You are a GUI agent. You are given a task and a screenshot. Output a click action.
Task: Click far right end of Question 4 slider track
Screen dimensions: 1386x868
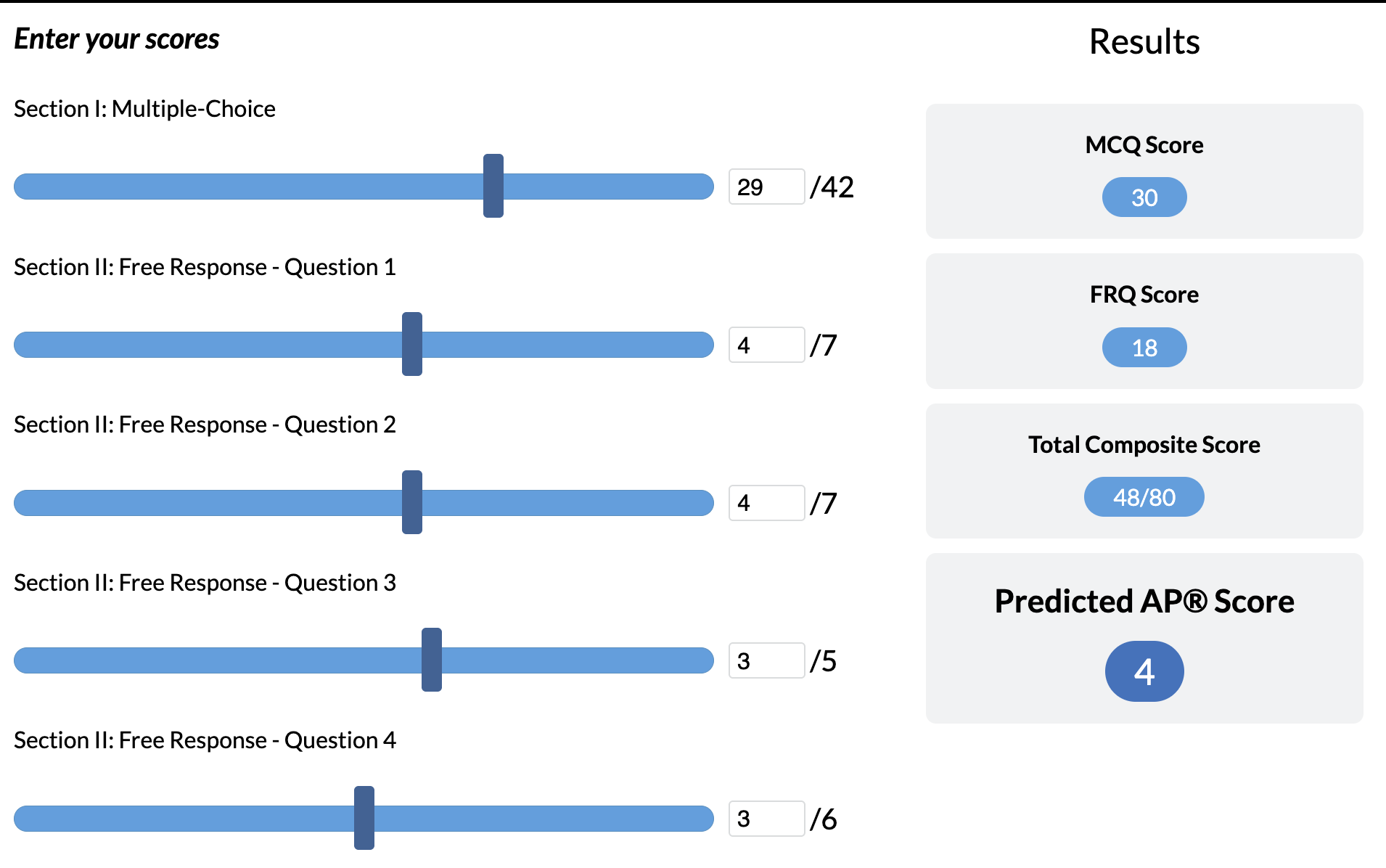[x=705, y=819]
